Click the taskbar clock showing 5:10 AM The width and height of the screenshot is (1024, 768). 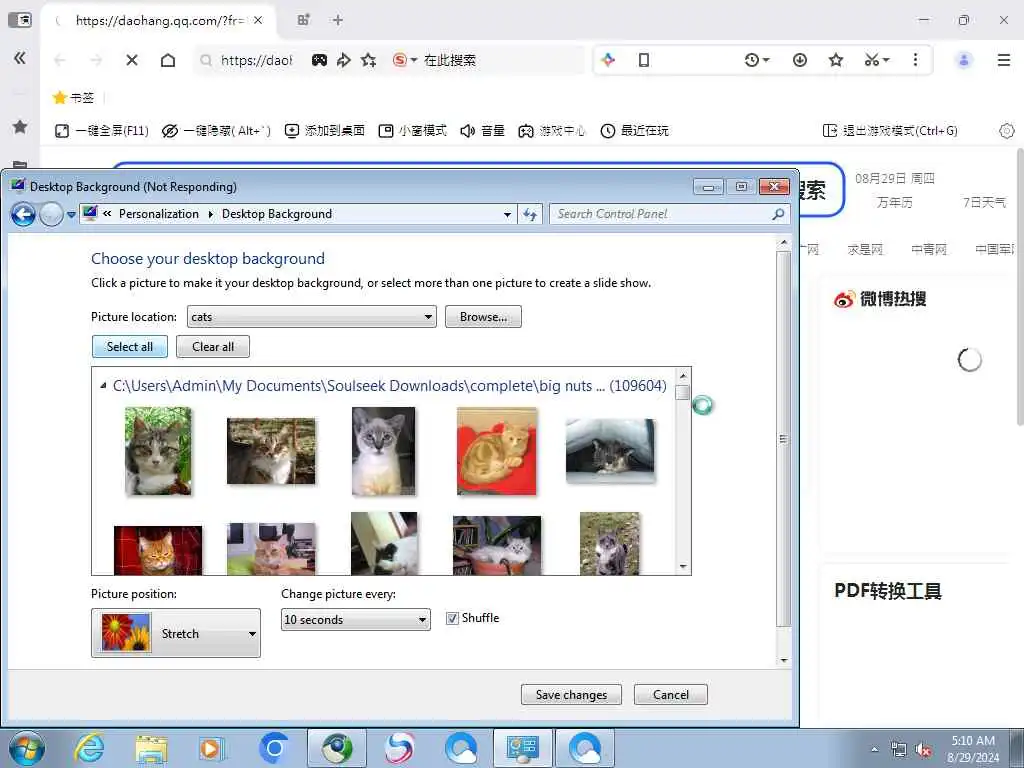973,749
